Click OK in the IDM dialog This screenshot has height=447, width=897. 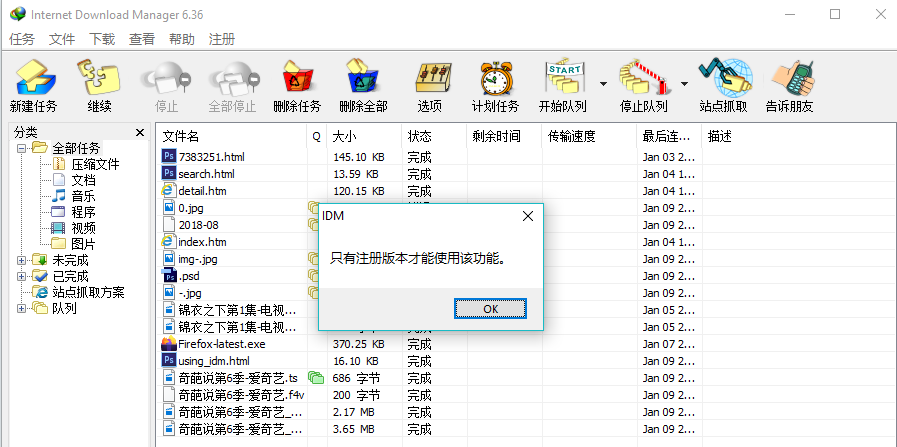point(490,308)
